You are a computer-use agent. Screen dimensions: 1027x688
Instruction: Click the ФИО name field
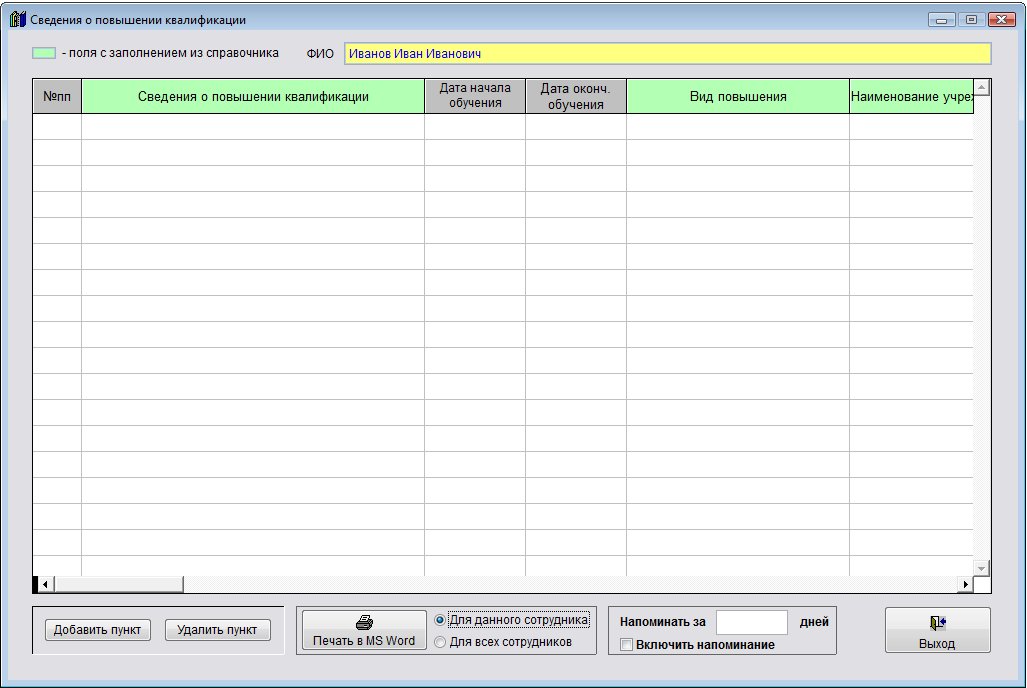pos(667,54)
